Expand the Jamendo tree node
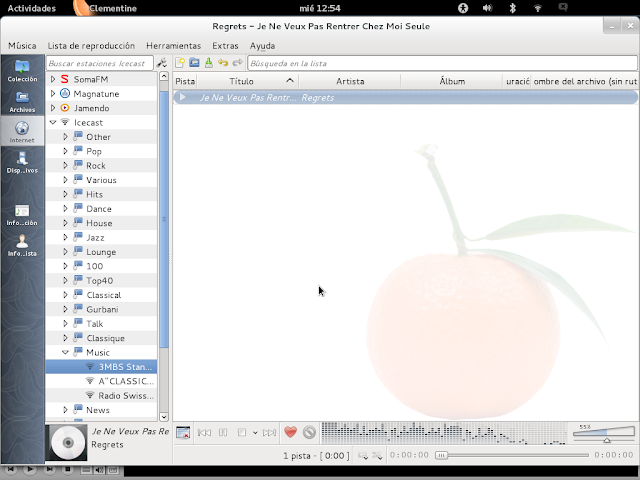 pos(53,108)
